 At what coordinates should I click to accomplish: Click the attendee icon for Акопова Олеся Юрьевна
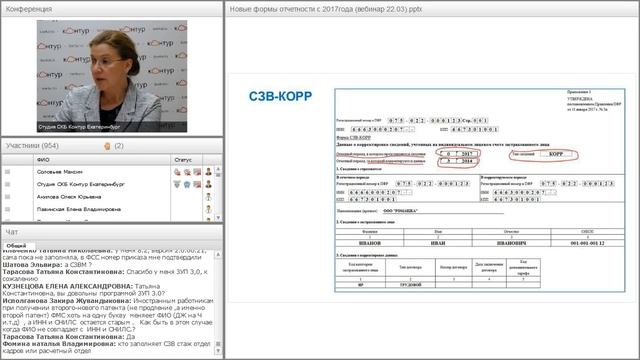tap(209, 197)
